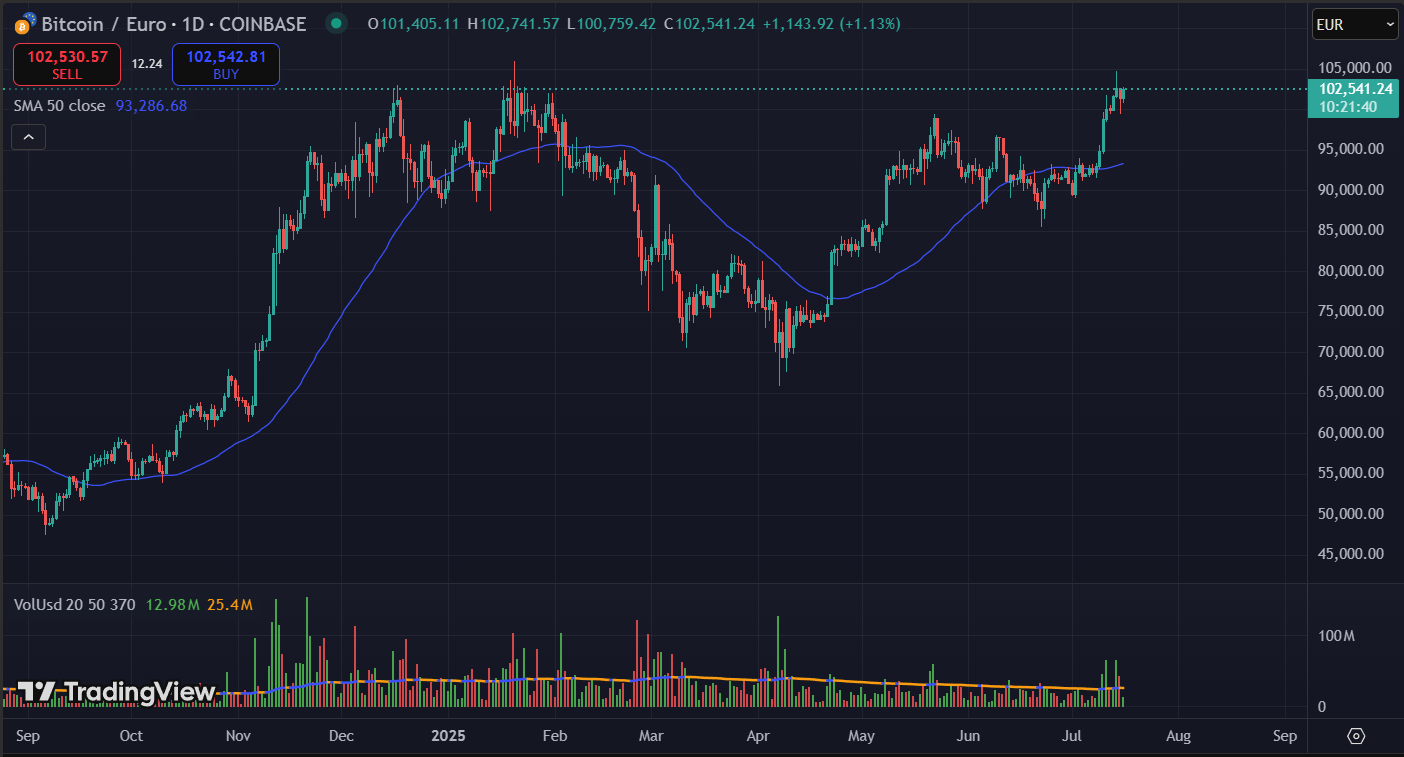Click the 75,000.00 price axis label
Screen dimensions: 1404x757
tap(1351, 311)
